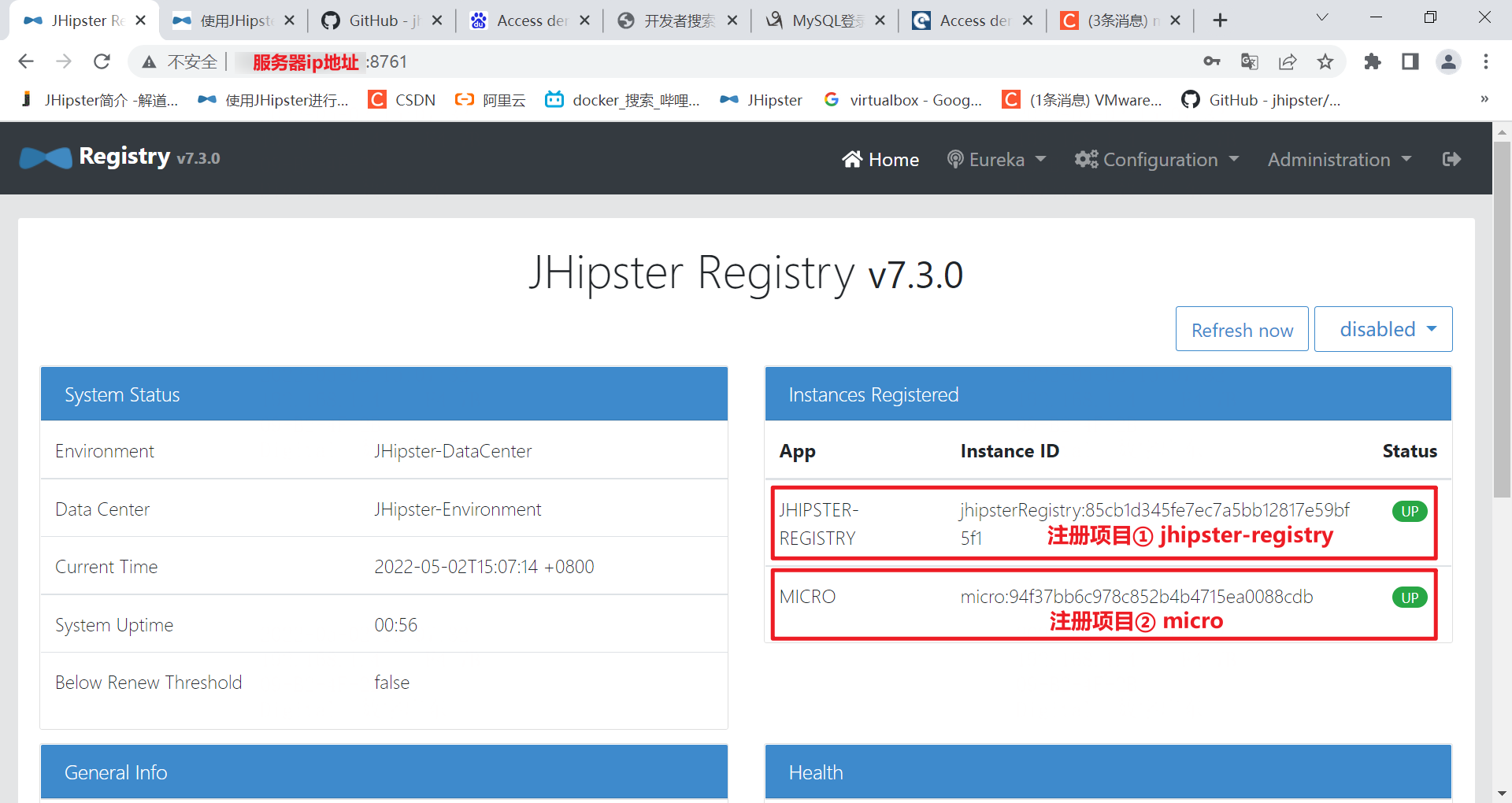1512x803 pixels.
Task: Switch to the 开发者搜索 tab
Action: (677, 20)
